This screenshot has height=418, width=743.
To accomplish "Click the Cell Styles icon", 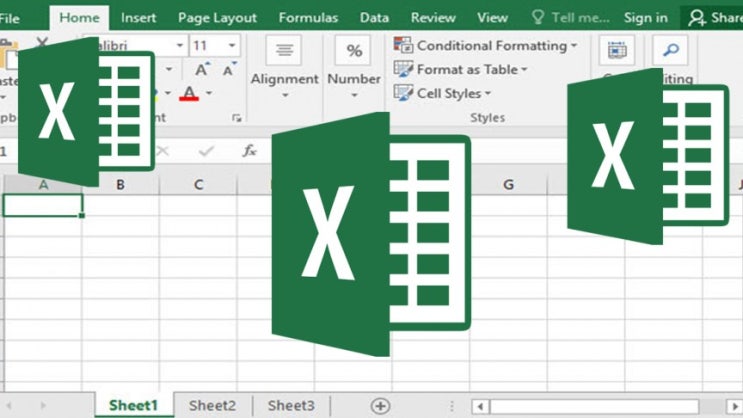I will click(x=403, y=93).
